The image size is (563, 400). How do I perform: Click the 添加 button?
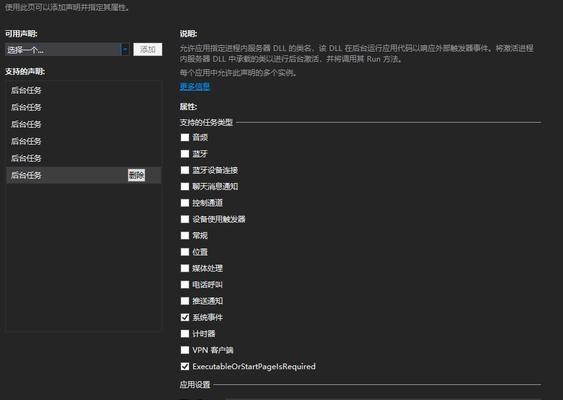(148, 50)
